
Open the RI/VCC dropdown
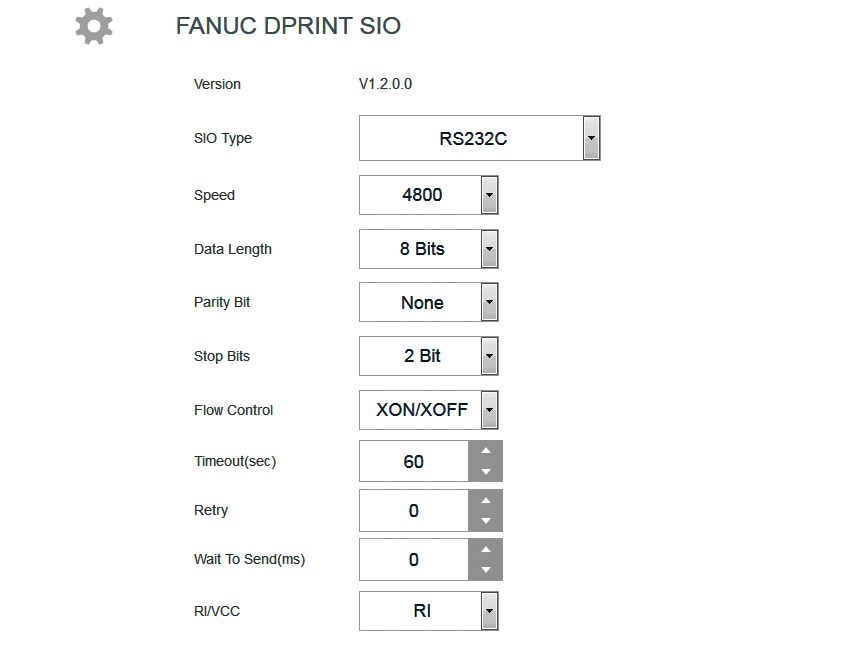tap(489, 611)
